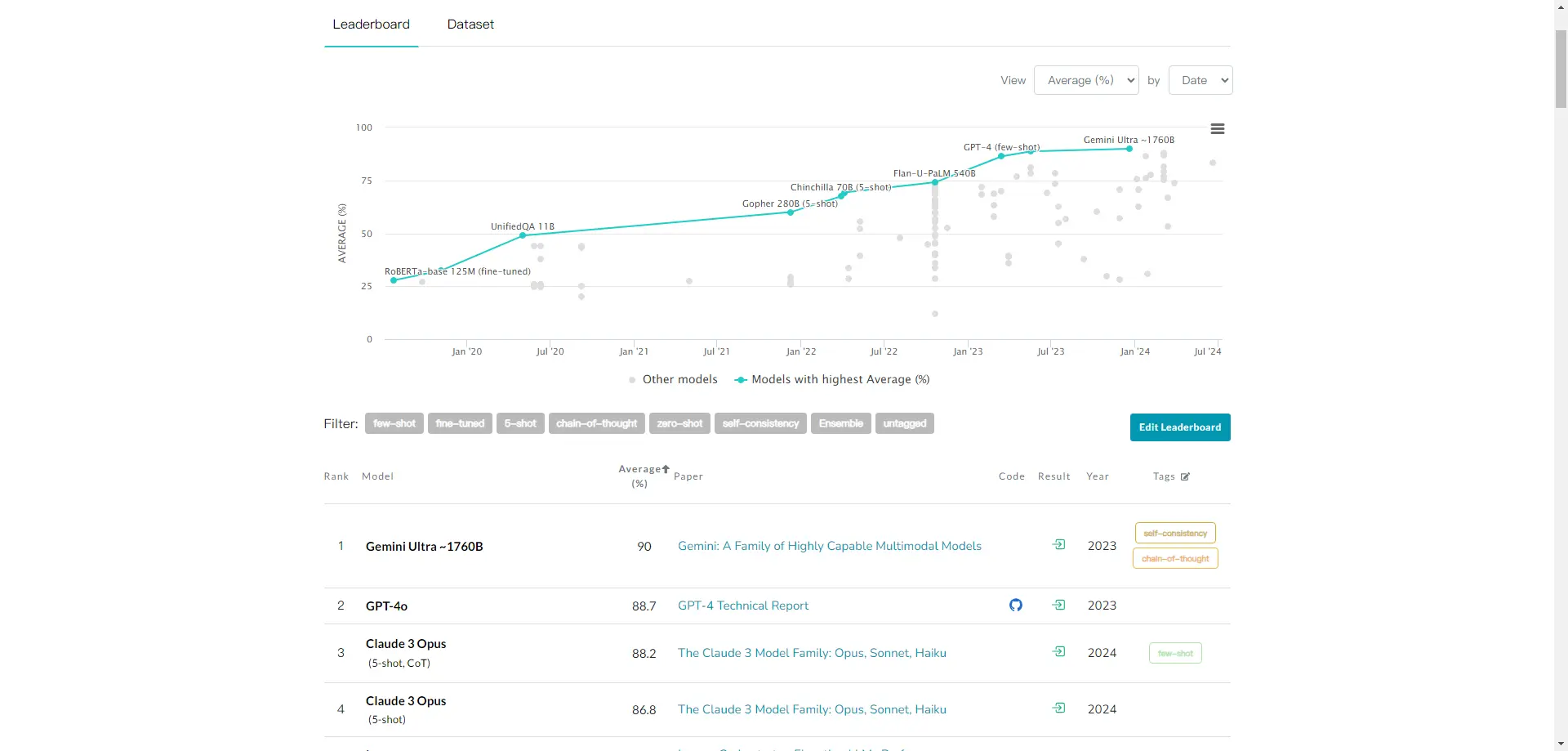Viewport: 1568px width, 751px height.
Task: Open the Average (%) view dropdown
Action: [1086, 80]
